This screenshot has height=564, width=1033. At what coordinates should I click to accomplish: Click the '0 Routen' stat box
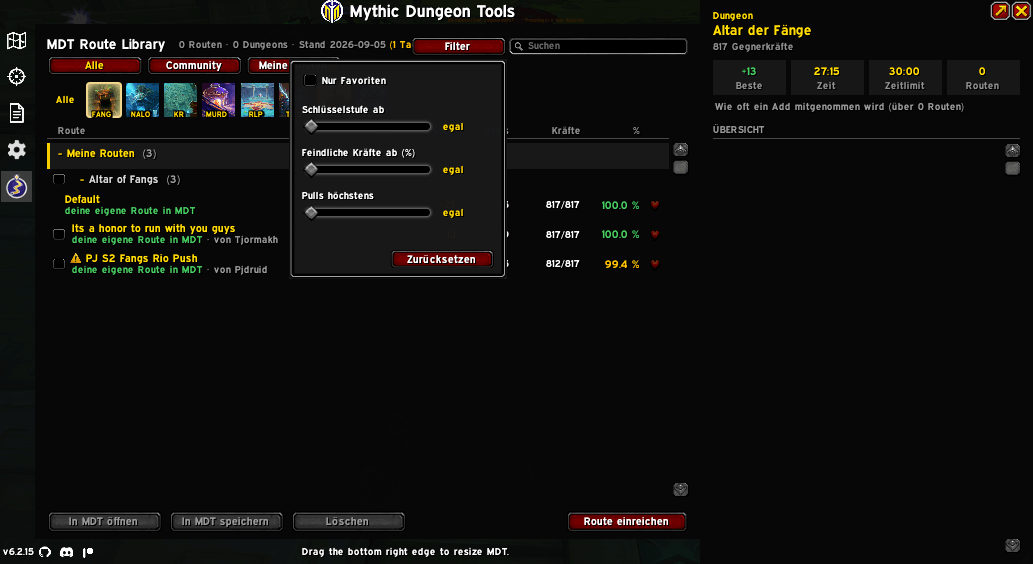tap(982, 78)
